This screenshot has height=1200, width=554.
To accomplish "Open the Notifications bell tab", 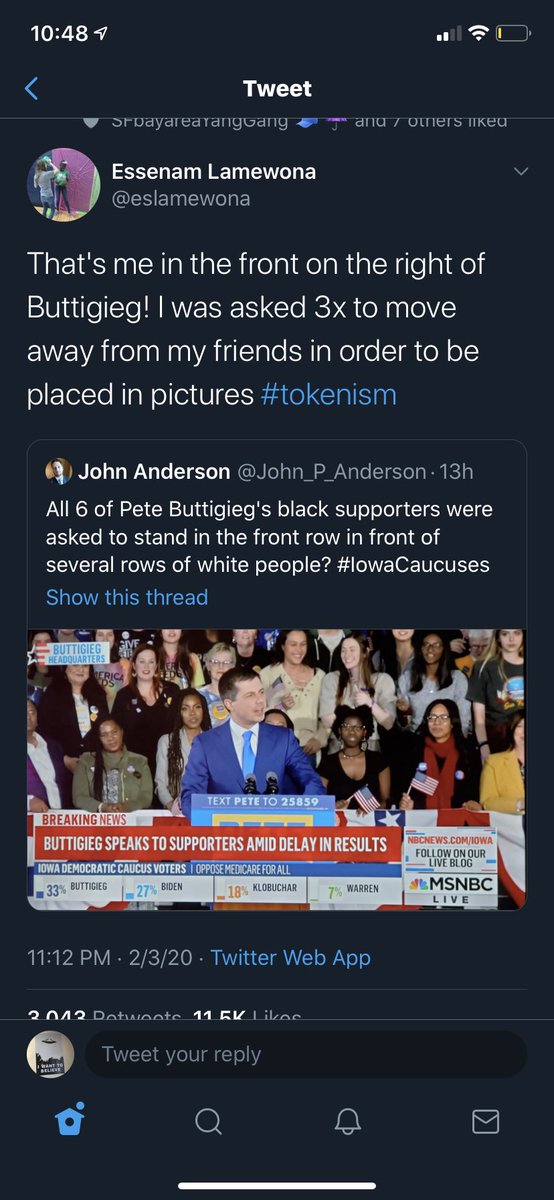I will (347, 1121).
